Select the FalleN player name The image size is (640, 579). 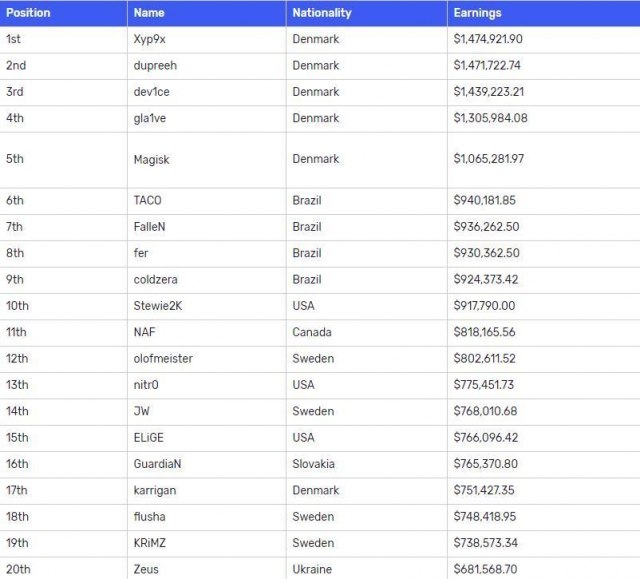pos(149,227)
